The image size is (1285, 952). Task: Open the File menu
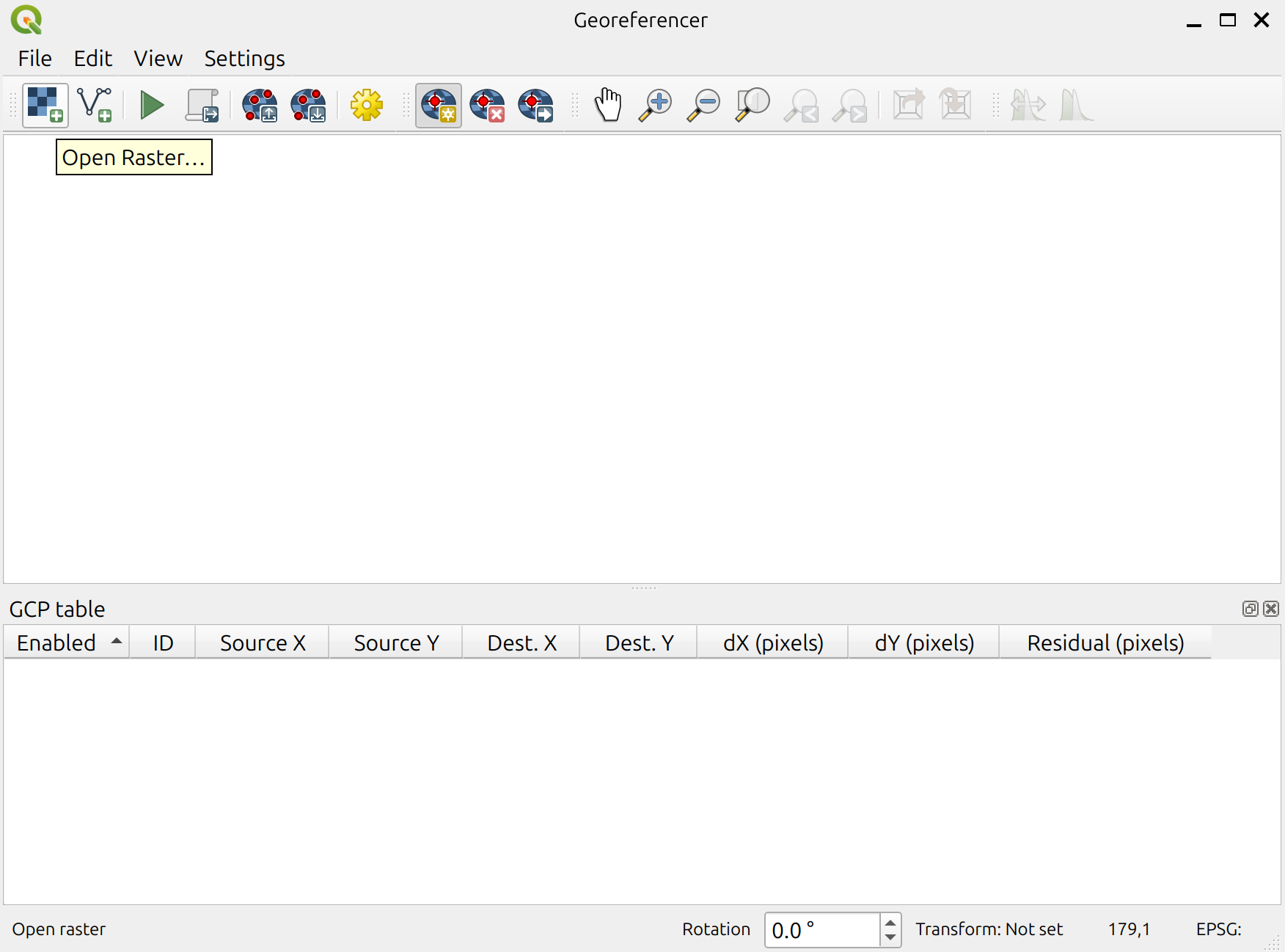[x=34, y=59]
